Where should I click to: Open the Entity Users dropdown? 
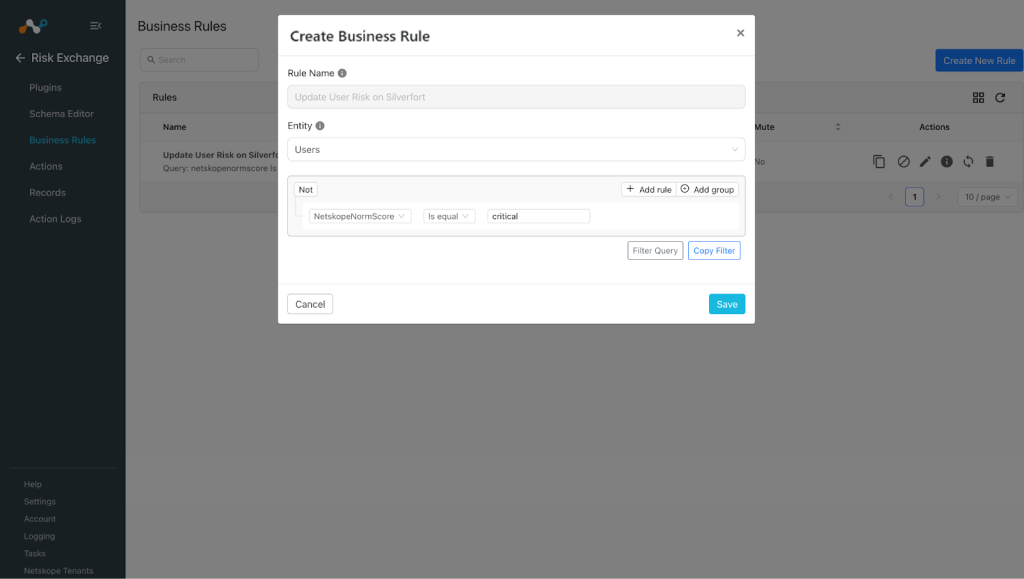click(x=516, y=149)
